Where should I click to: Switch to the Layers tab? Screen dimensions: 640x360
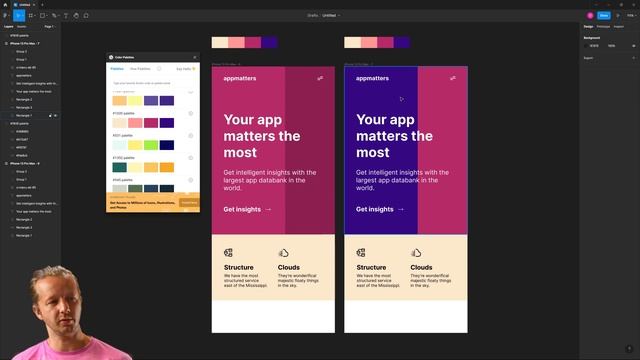point(9,27)
